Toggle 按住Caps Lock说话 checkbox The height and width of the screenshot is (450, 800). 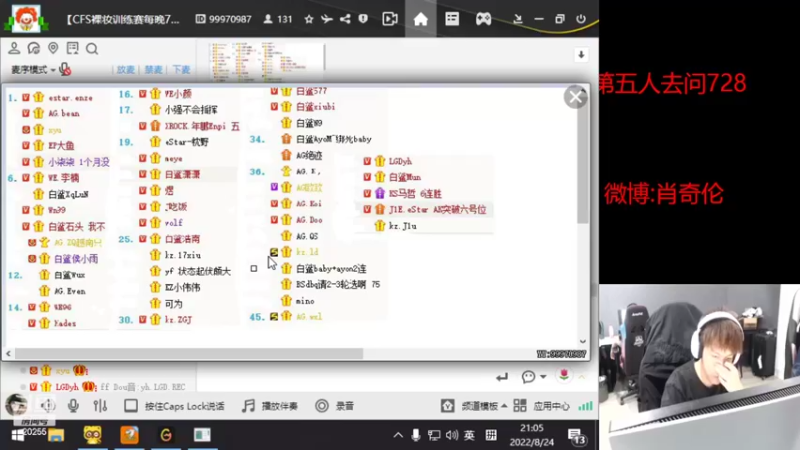coord(131,406)
